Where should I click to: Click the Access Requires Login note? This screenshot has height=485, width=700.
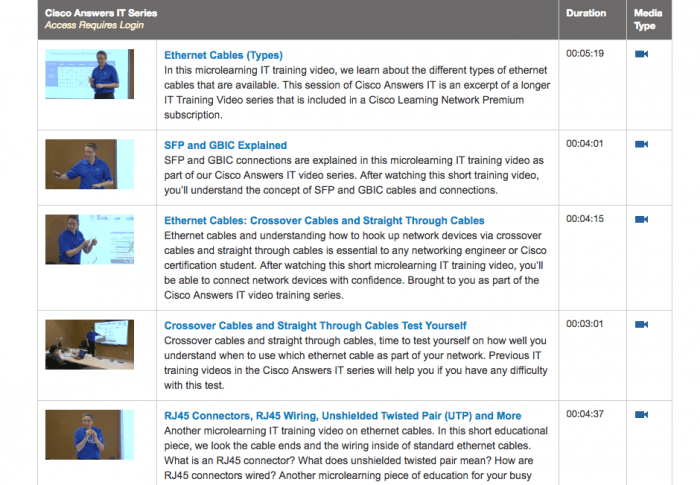[x=94, y=25]
